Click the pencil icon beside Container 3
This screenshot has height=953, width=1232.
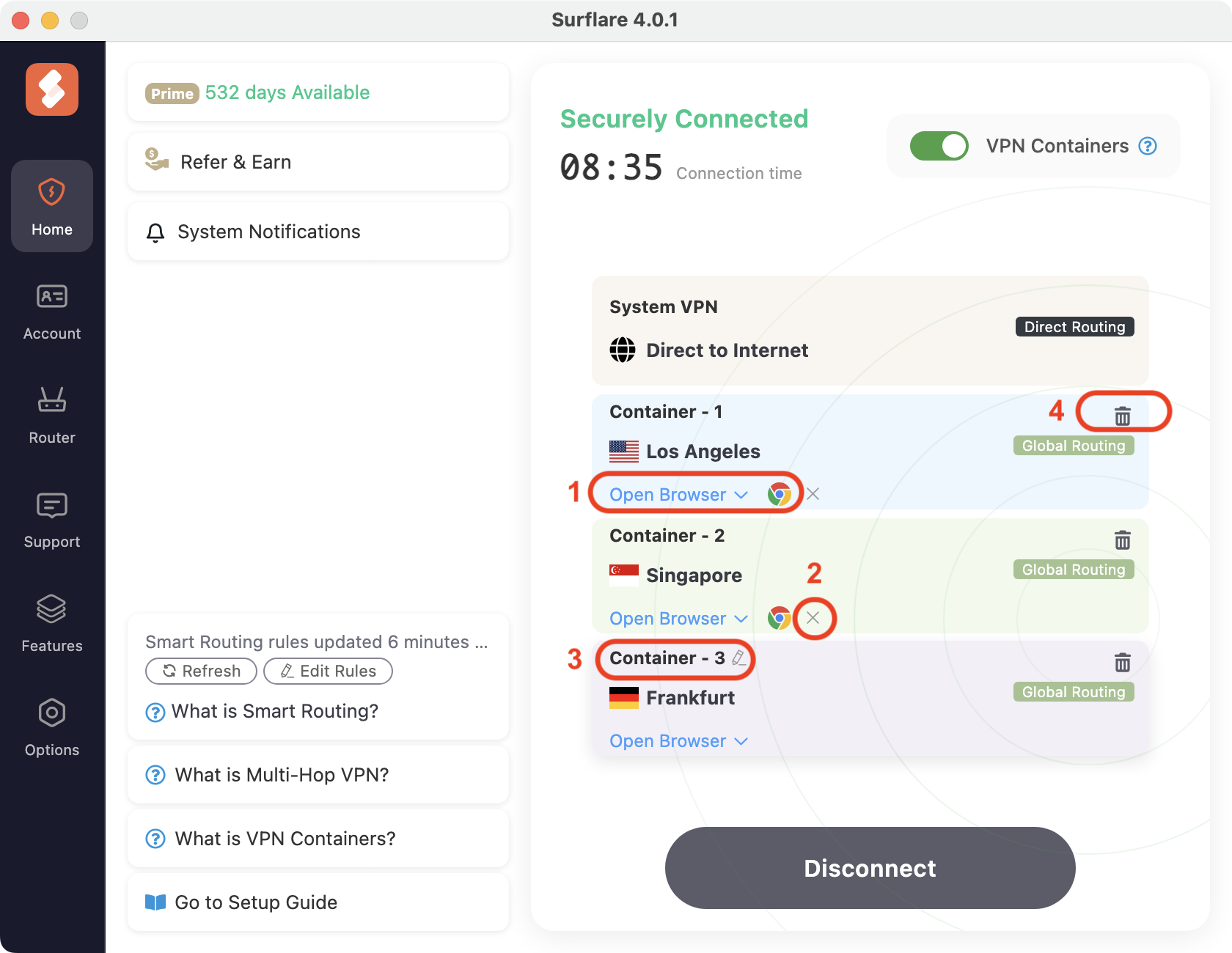[x=739, y=658]
